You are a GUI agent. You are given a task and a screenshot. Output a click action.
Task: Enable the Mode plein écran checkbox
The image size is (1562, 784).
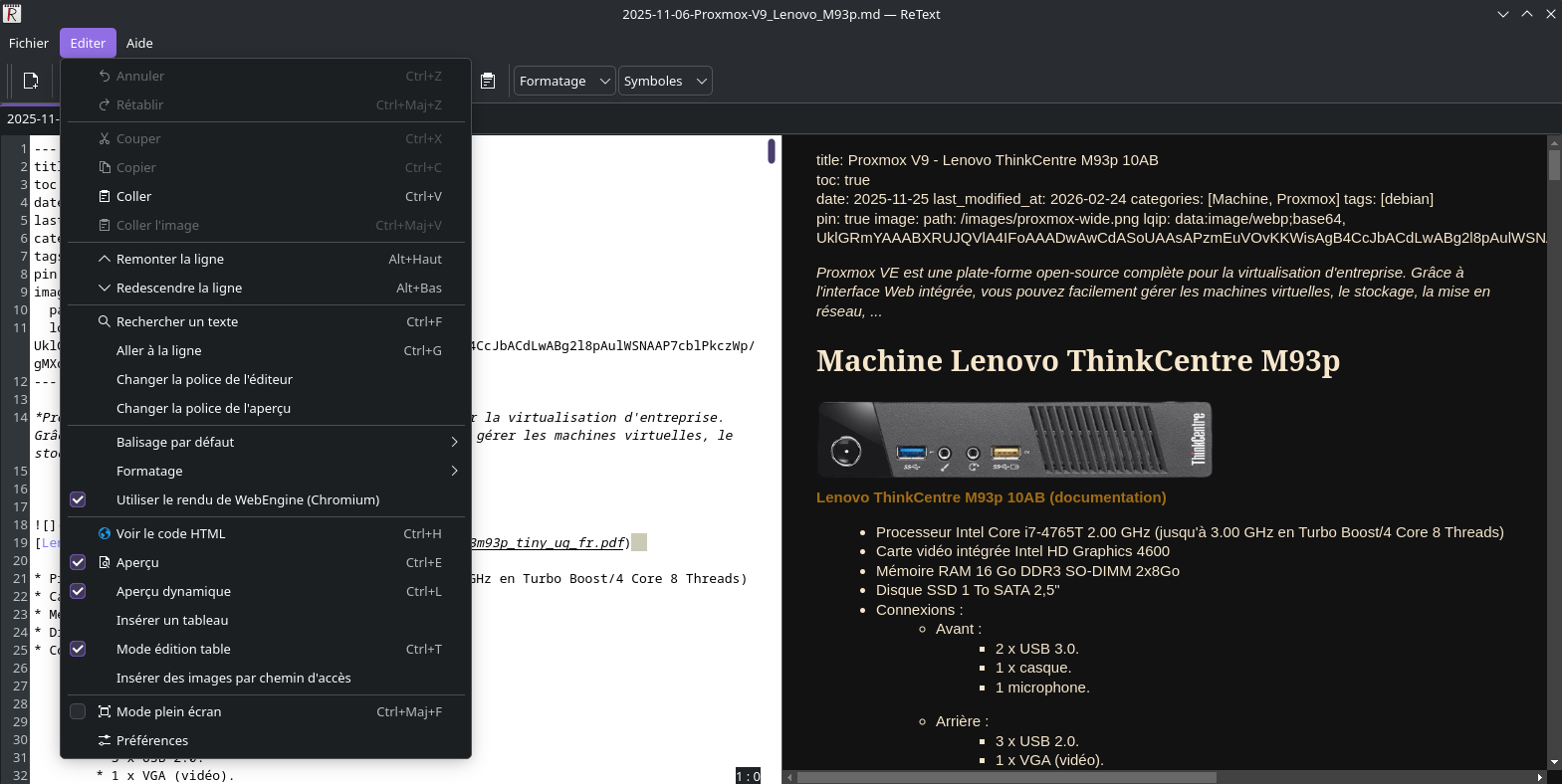pos(78,712)
